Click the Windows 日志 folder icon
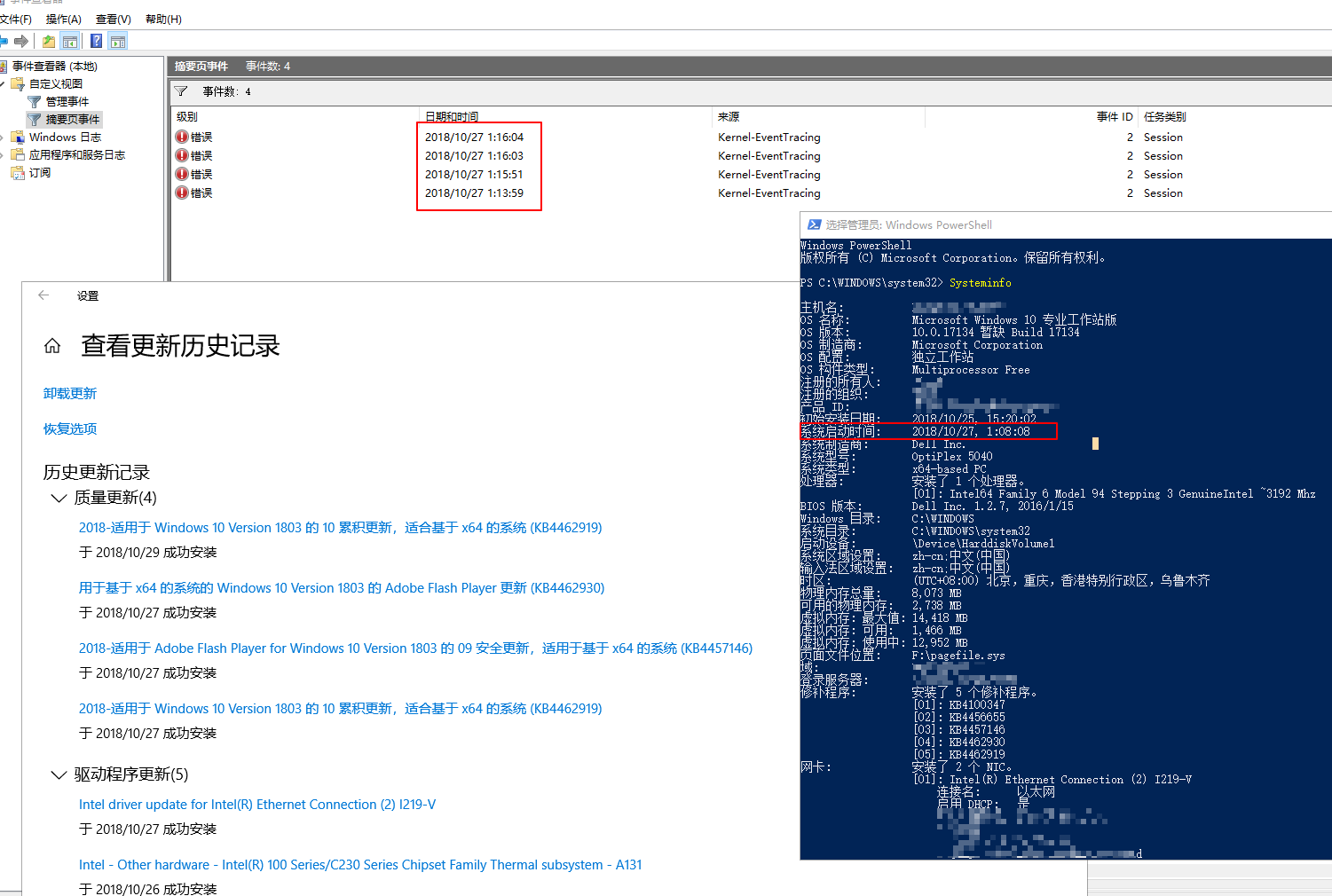The height and width of the screenshot is (896, 1332). pos(18,137)
